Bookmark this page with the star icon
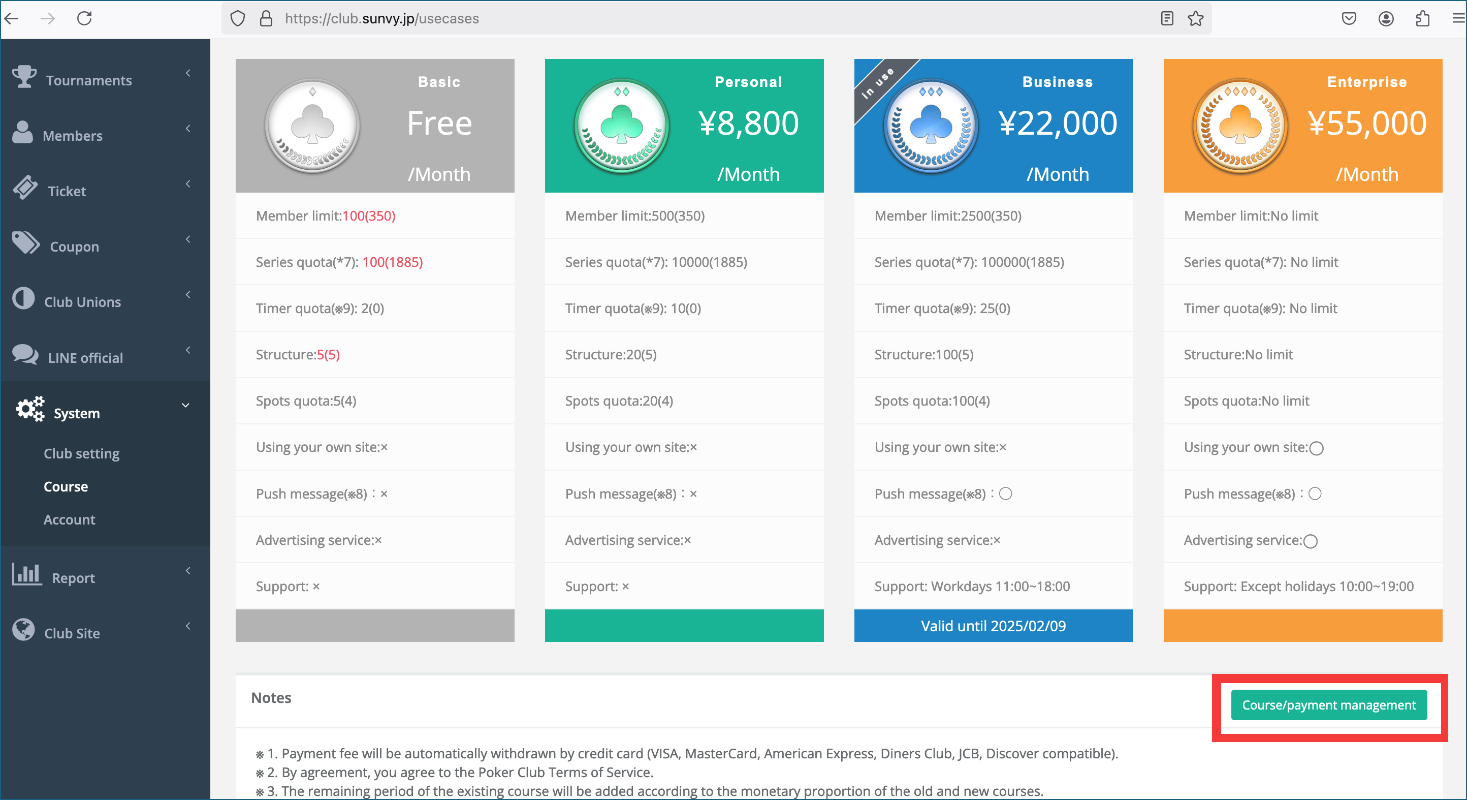This screenshot has width=1467, height=800. click(x=1195, y=18)
